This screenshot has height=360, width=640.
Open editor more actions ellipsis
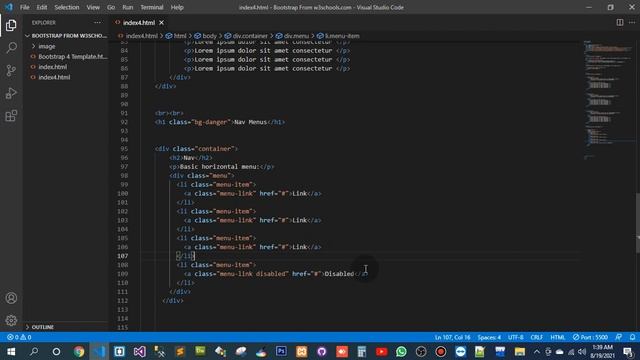tap(632, 22)
